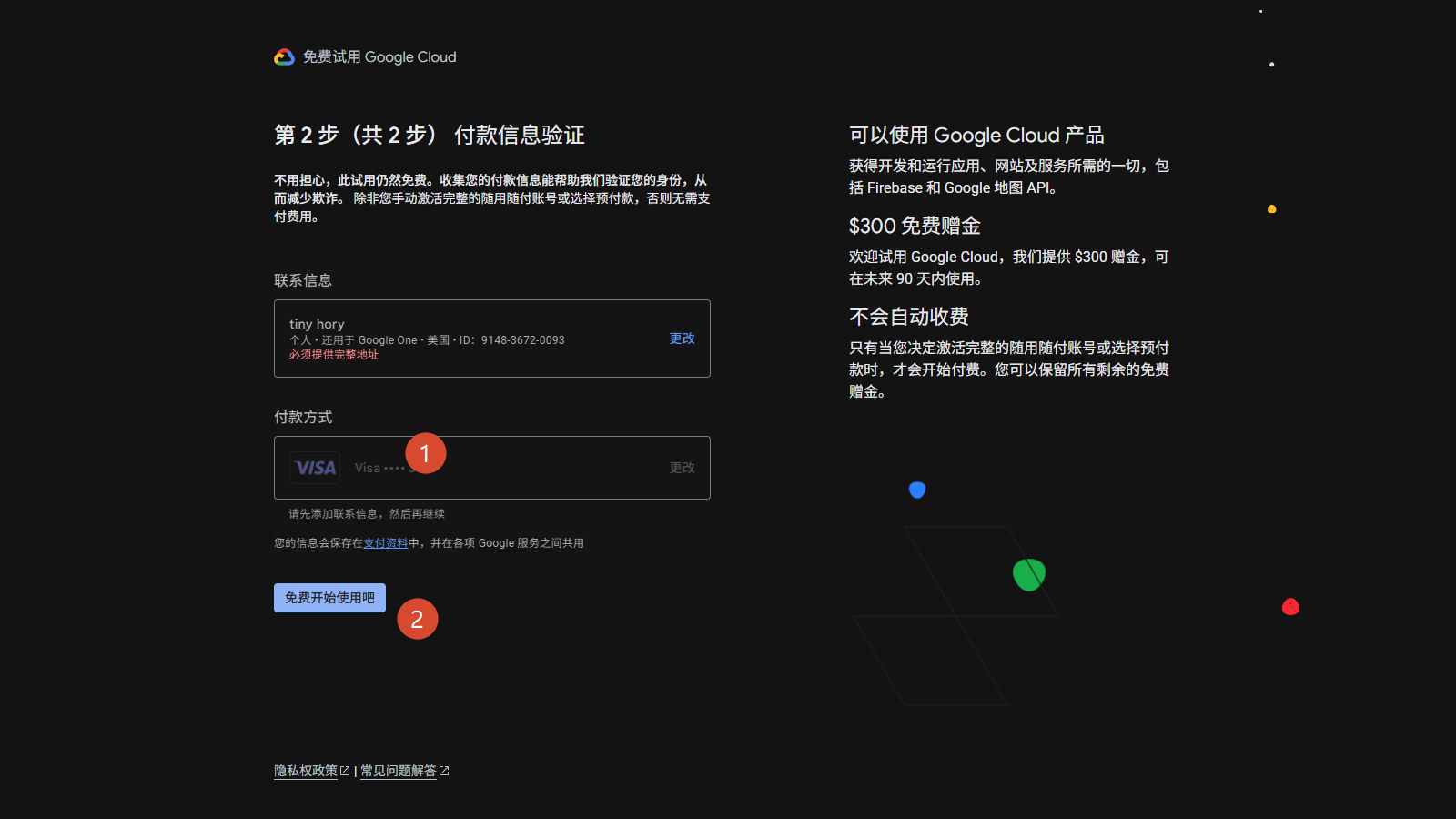This screenshot has height=819, width=1456.
Task: Click the red warning 必须提供完整地址
Action: point(334,355)
